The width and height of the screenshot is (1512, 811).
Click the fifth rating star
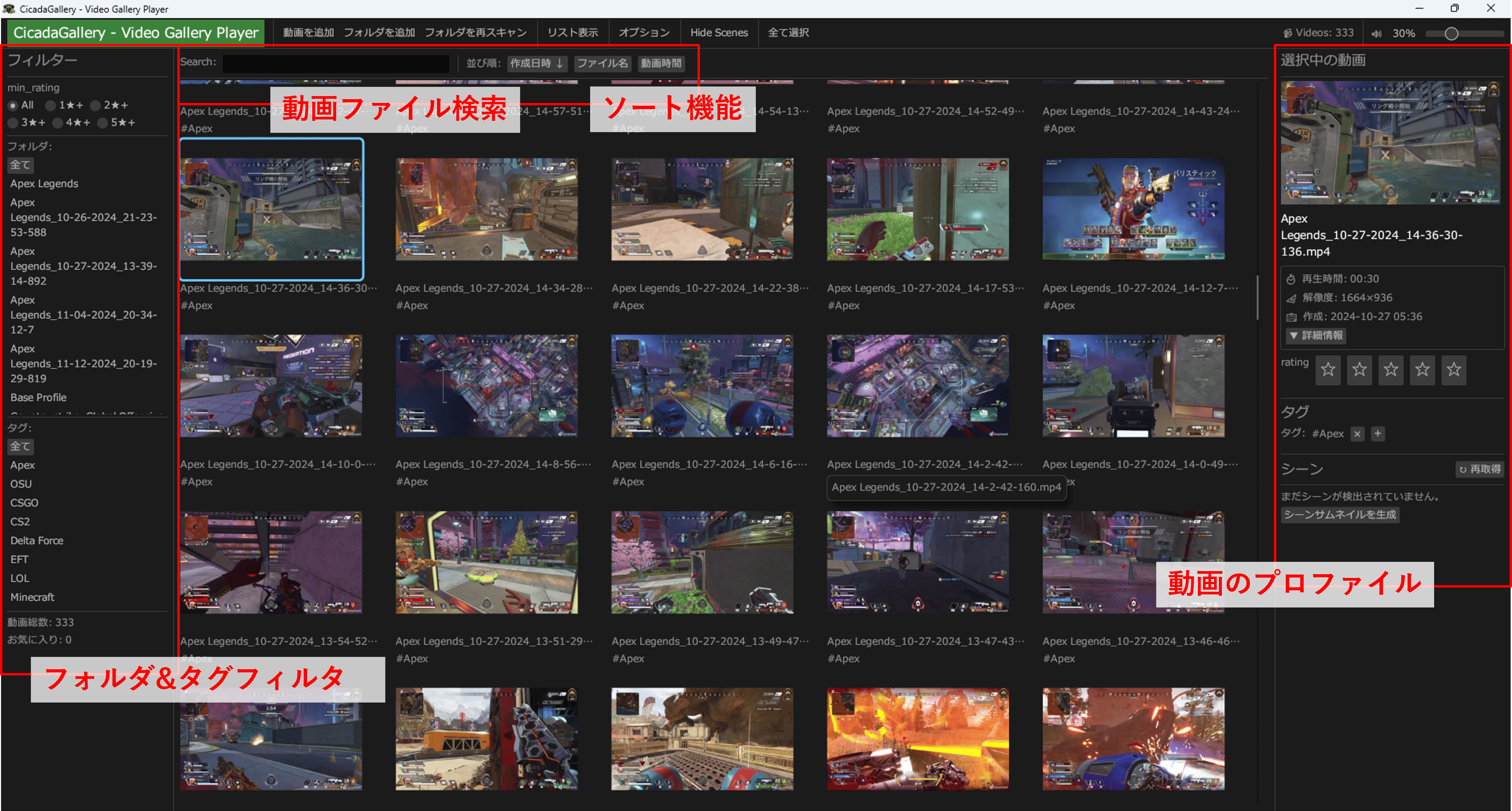coord(1453,370)
